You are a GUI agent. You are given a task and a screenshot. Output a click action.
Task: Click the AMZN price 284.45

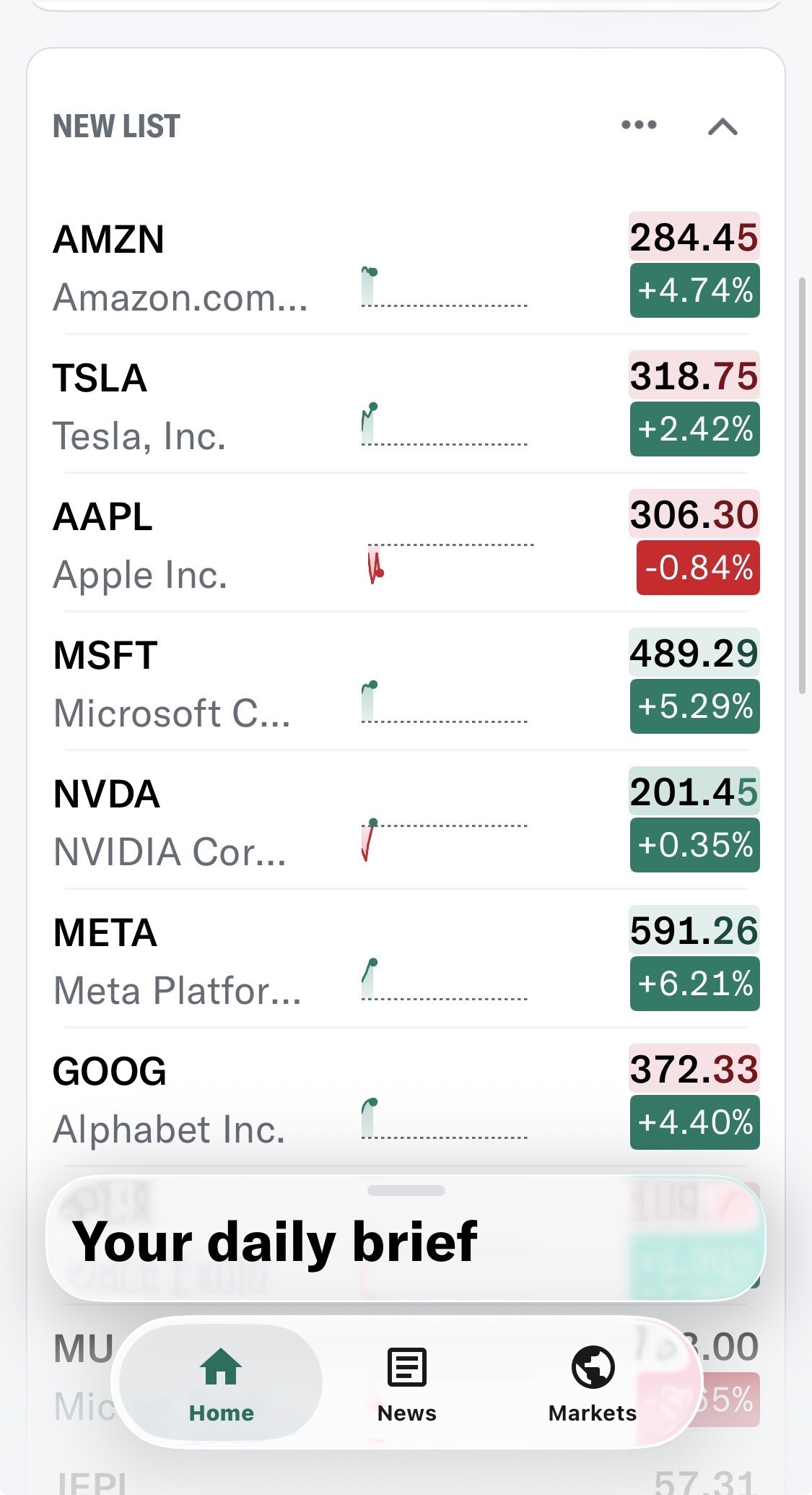694,238
